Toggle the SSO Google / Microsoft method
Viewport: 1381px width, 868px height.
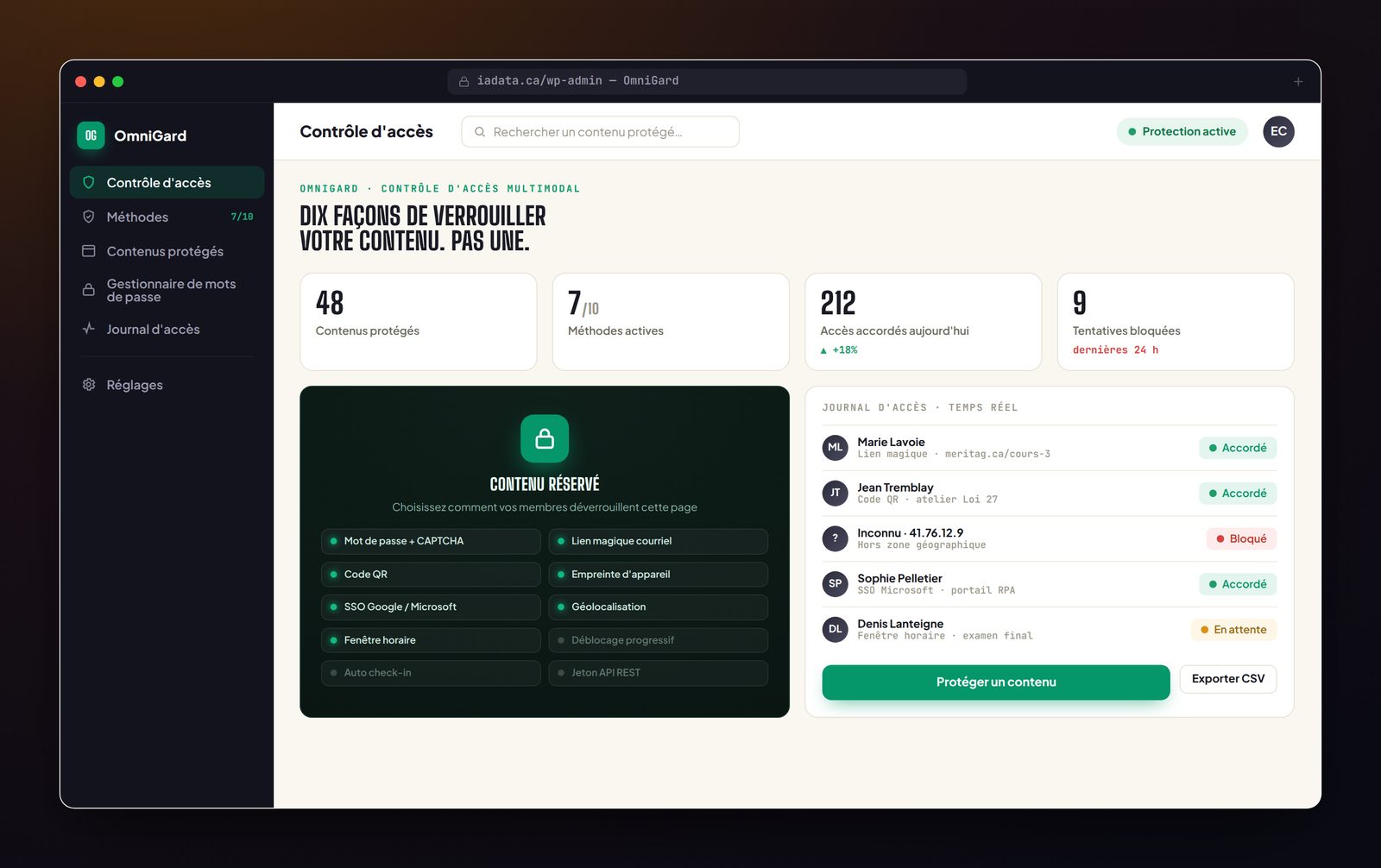(431, 607)
